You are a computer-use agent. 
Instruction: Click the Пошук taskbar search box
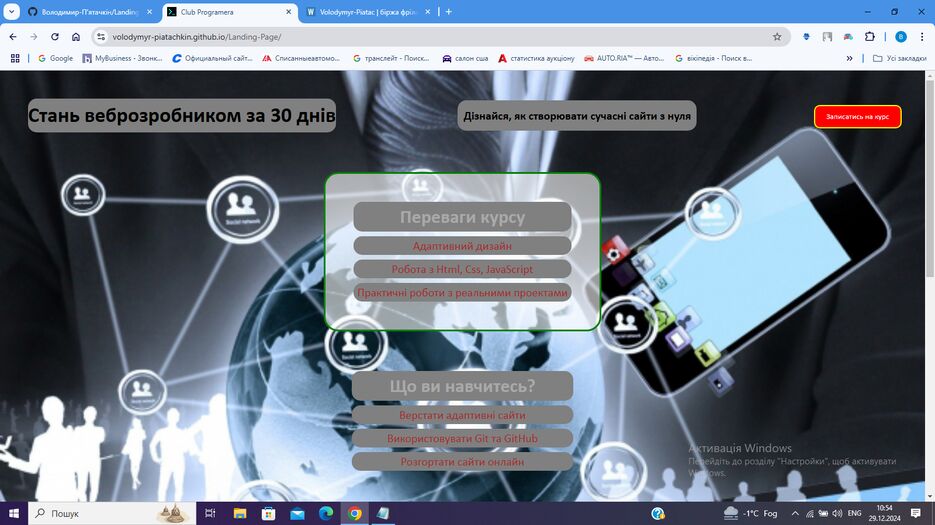point(112,513)
